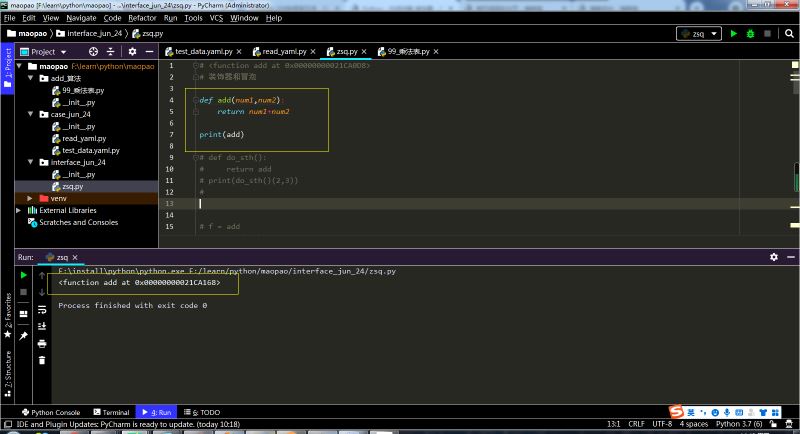Collapse all in Project panel
Image resolution: width=800 pixels, height=434 pixels.
[112, 51]
